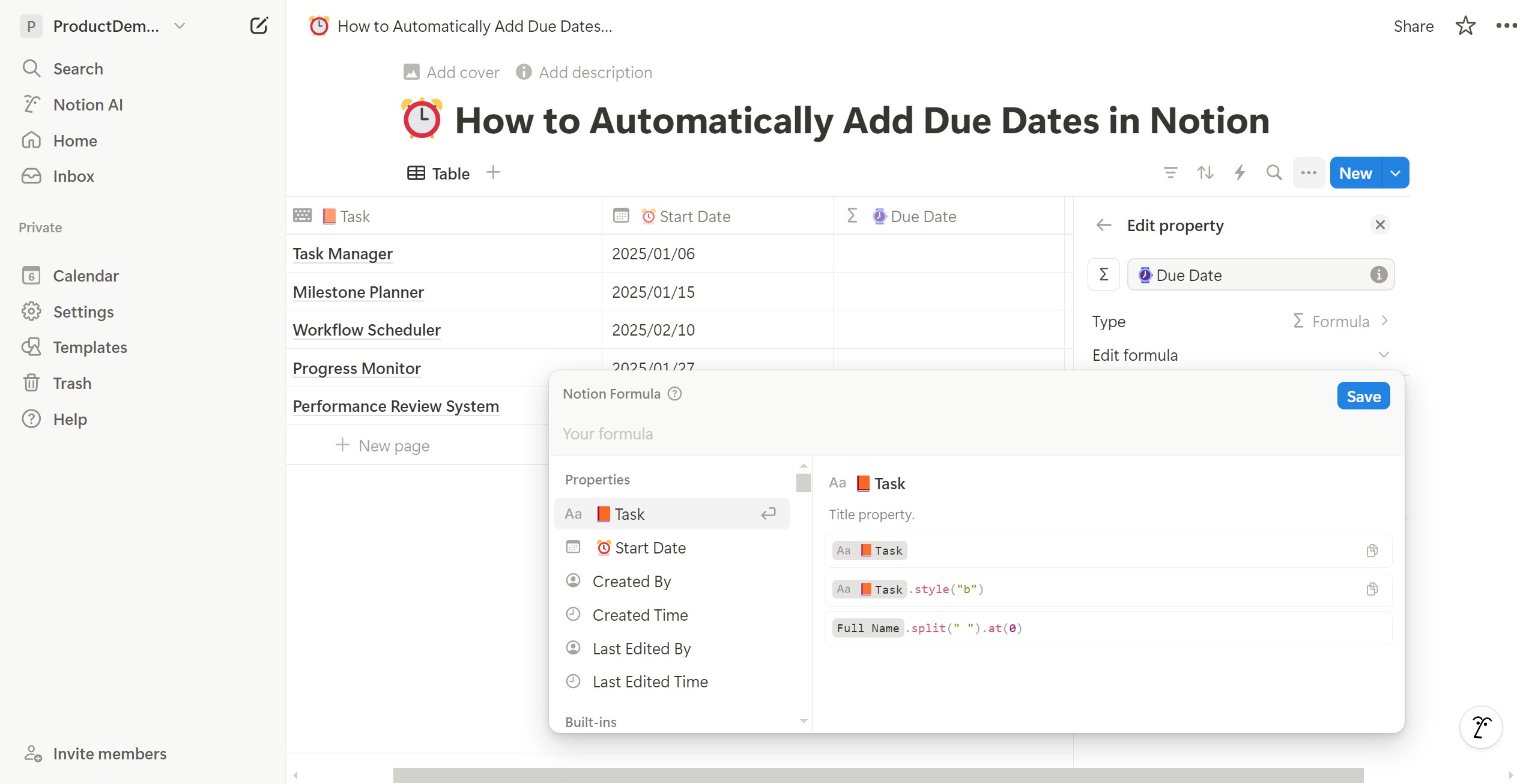
Task: Click the info icon in name field
Action: point(1378,274)
